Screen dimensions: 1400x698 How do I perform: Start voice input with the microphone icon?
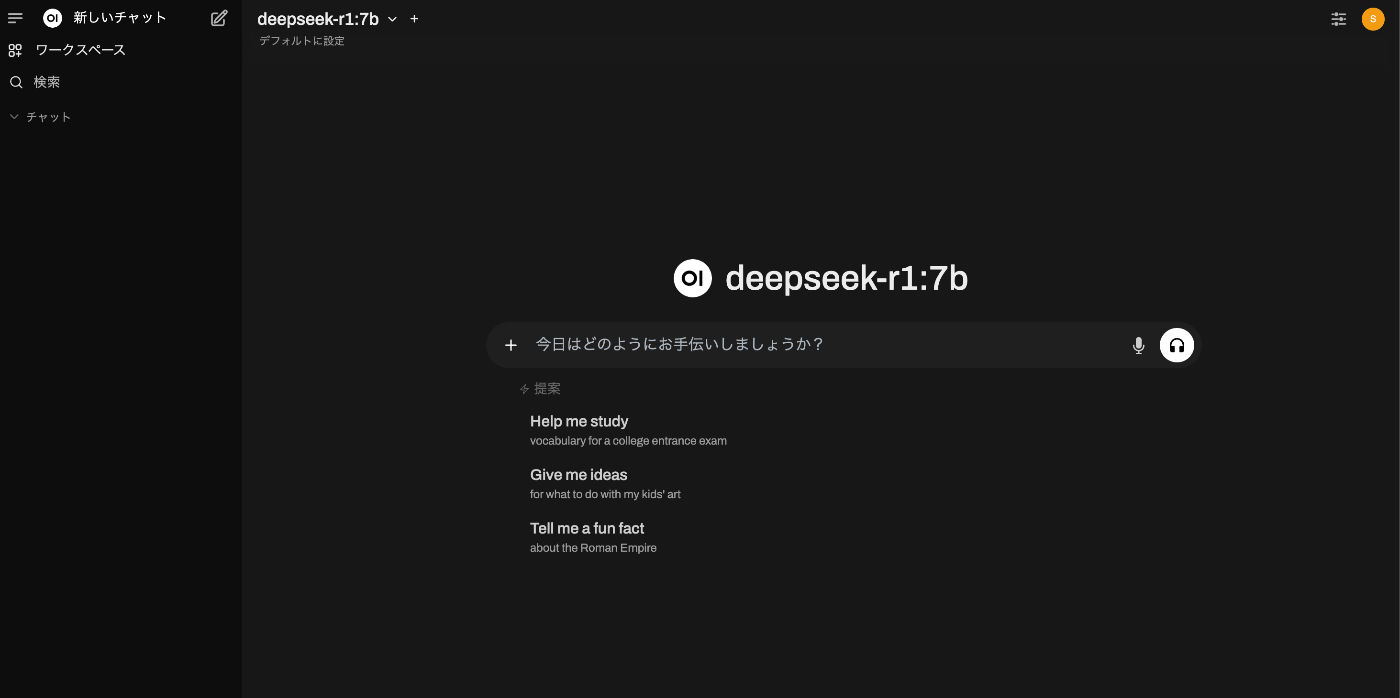coord(1138,345)
